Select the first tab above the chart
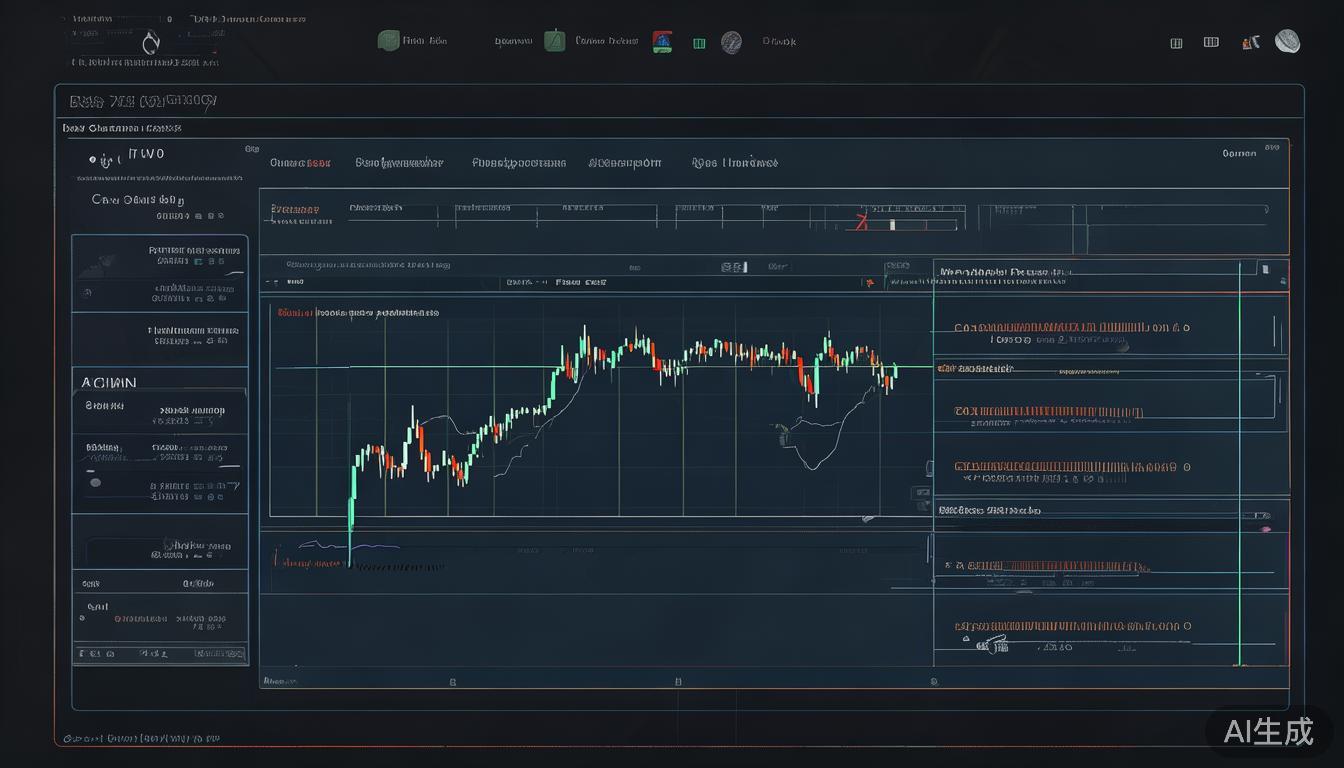The height and width of the screenshot is (768, 1344). pos(300,162)
